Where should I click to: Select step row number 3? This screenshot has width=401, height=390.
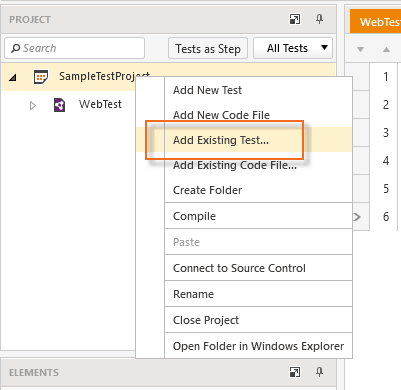pos(386,133)
